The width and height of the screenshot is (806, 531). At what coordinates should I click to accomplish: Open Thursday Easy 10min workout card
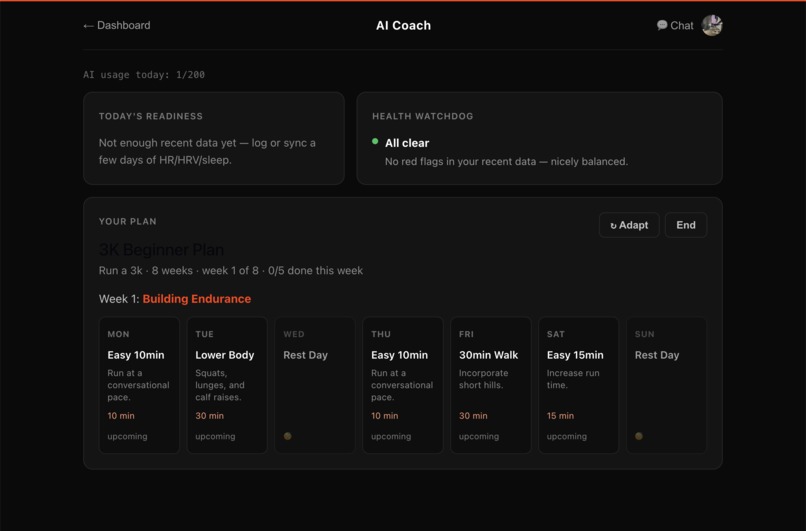coord(403,385)
